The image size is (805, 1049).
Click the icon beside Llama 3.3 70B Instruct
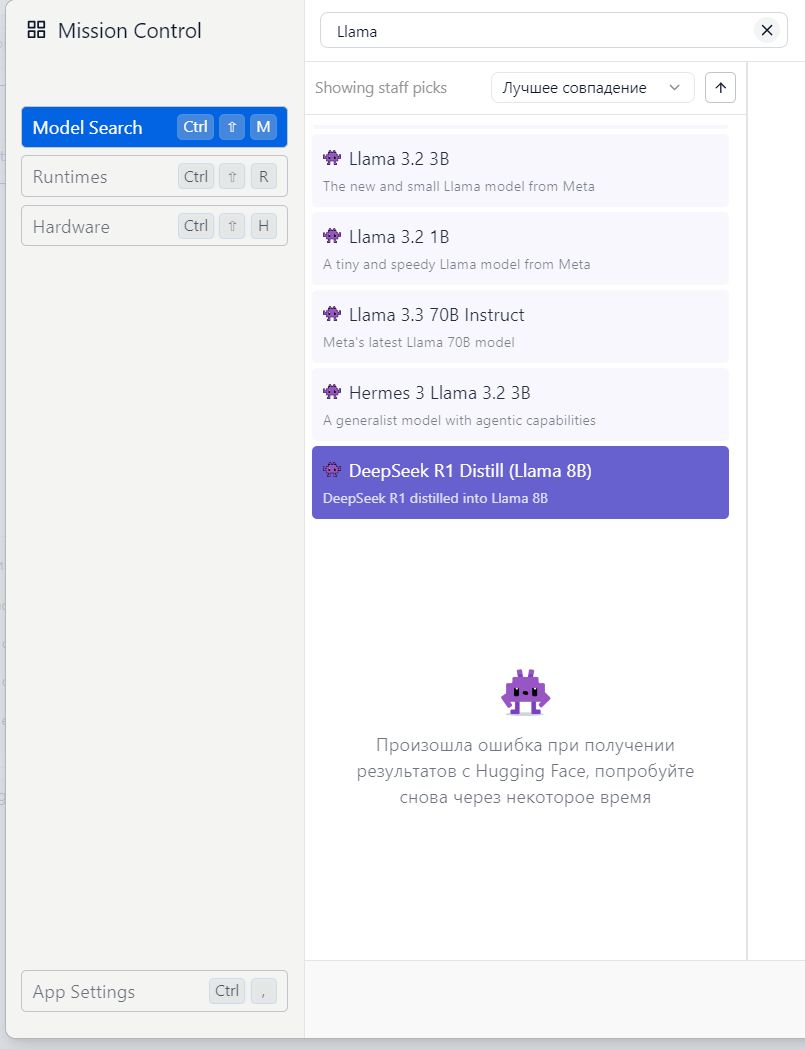click(x=332, y=313)
